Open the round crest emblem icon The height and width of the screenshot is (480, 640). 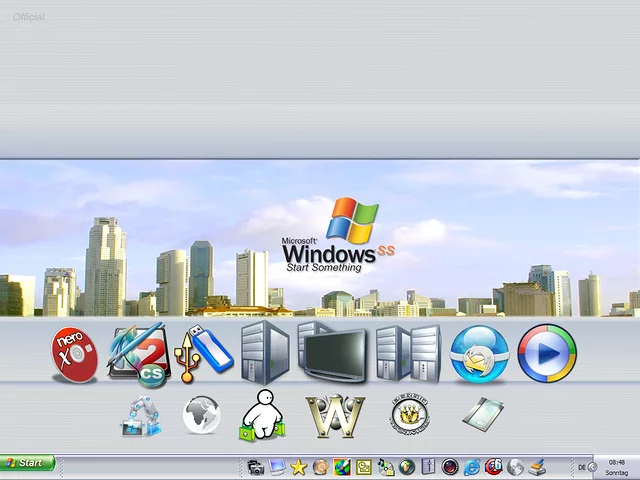click(x=409, y=415)
